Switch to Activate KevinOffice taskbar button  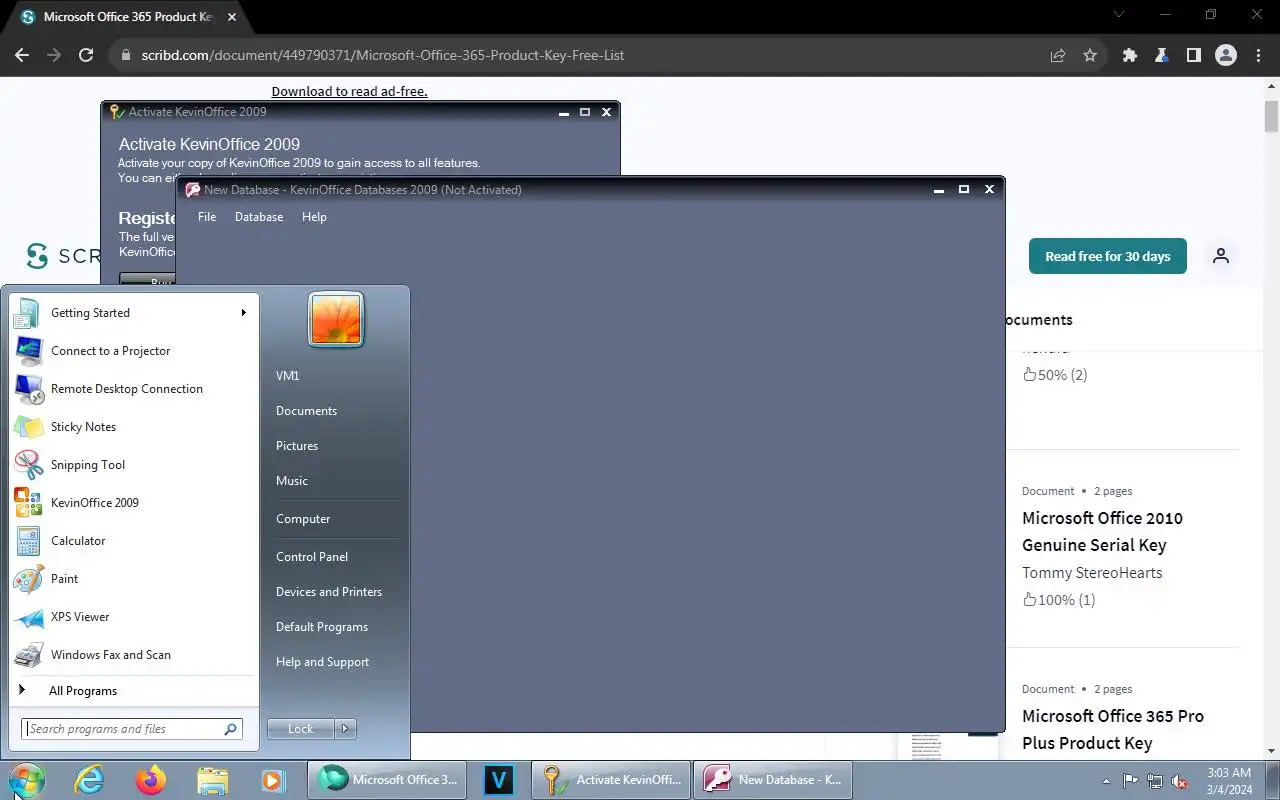(x=610, y=780)
